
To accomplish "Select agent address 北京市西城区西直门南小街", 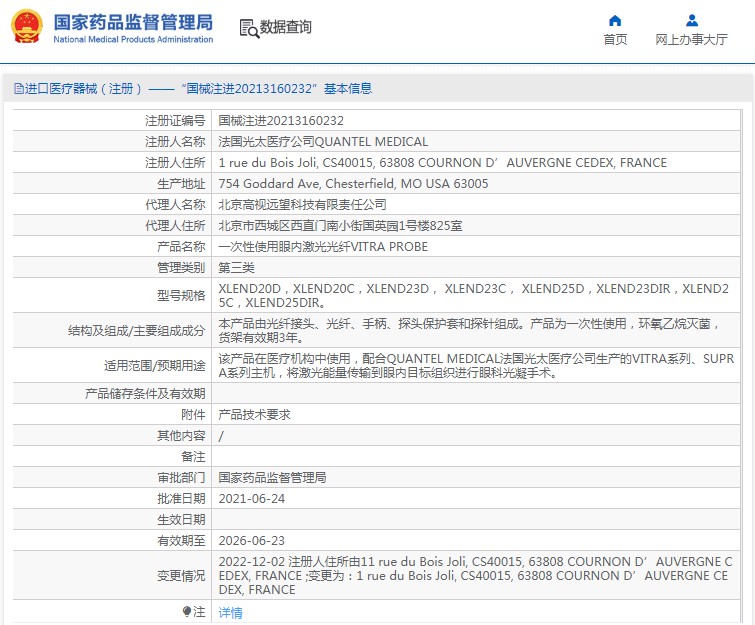I will coord(340,226).
